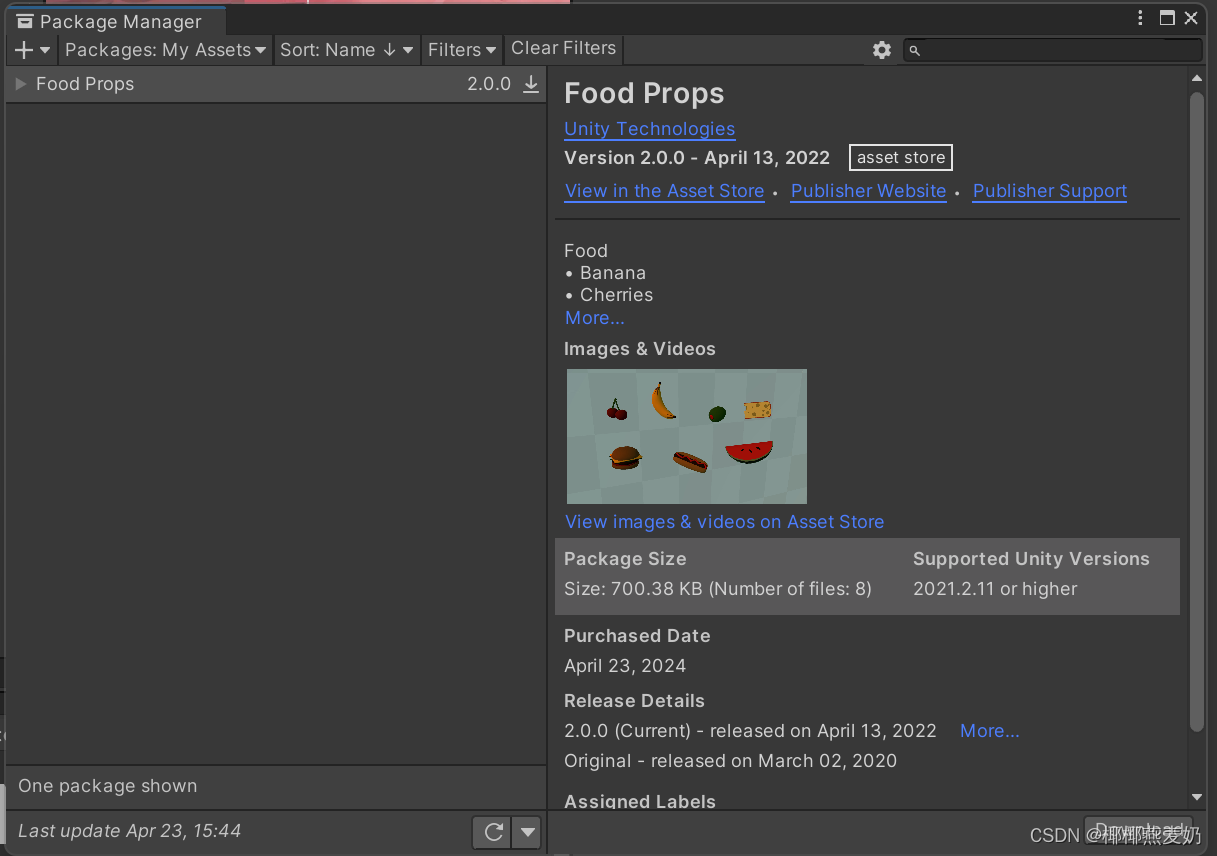
Task: Click the April 23, 2024 purchased date
Action: point(625,666)
